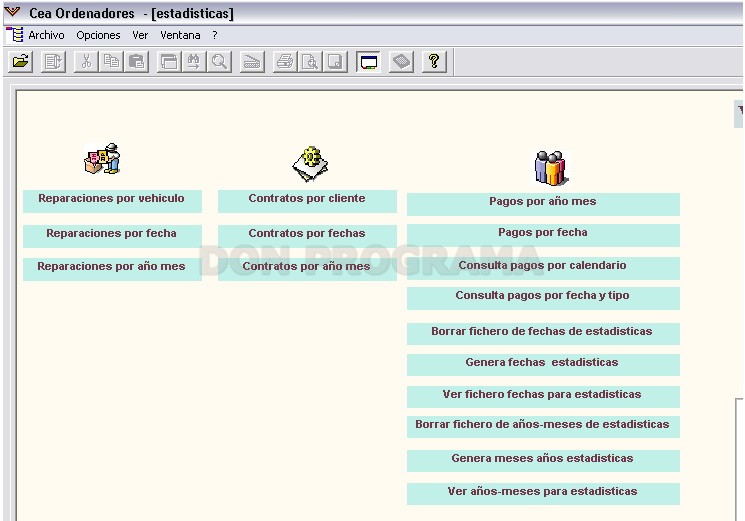Click the open folder toolbar icon
745x521 pixels.
click(20, 62)
